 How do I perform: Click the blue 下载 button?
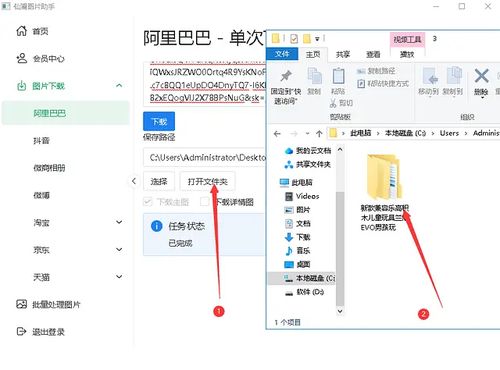tap(159, 121)
